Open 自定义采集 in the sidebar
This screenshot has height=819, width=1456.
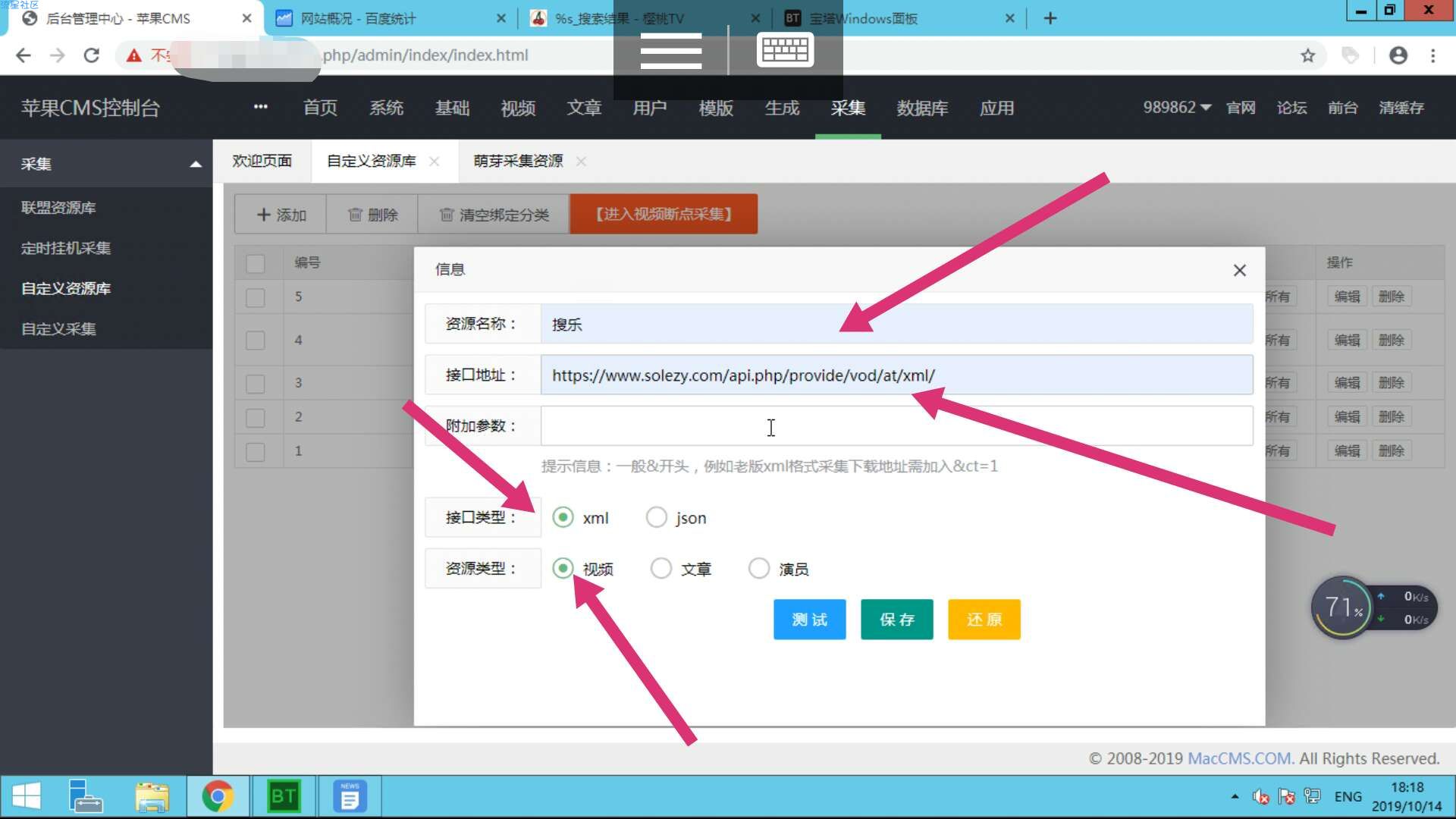coord(58,328)
